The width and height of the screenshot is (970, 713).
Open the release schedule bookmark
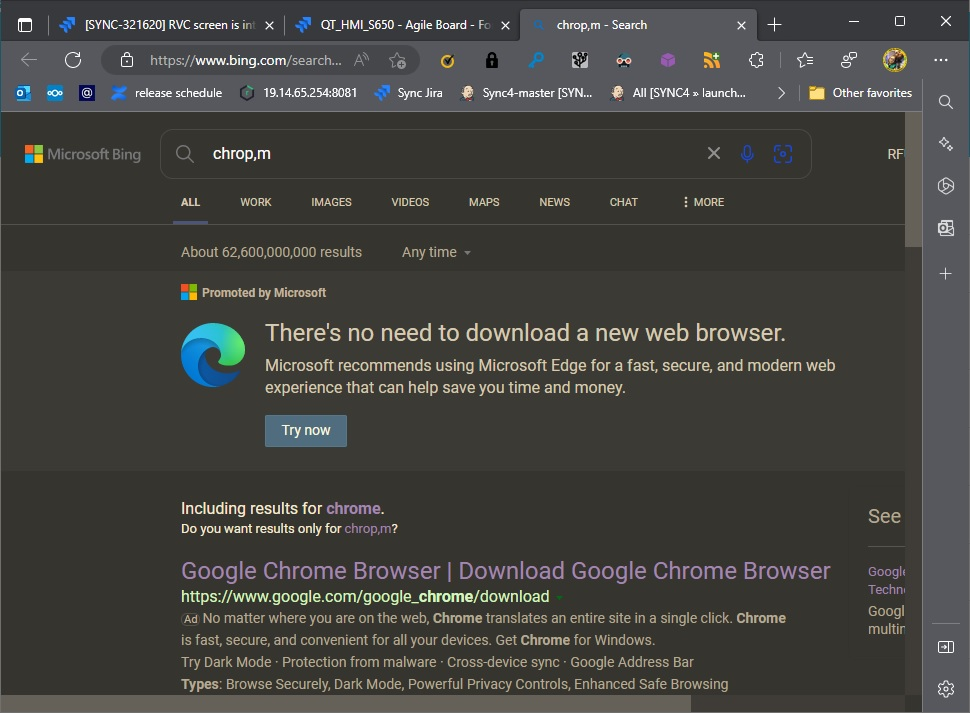click(x=167, y=93)
